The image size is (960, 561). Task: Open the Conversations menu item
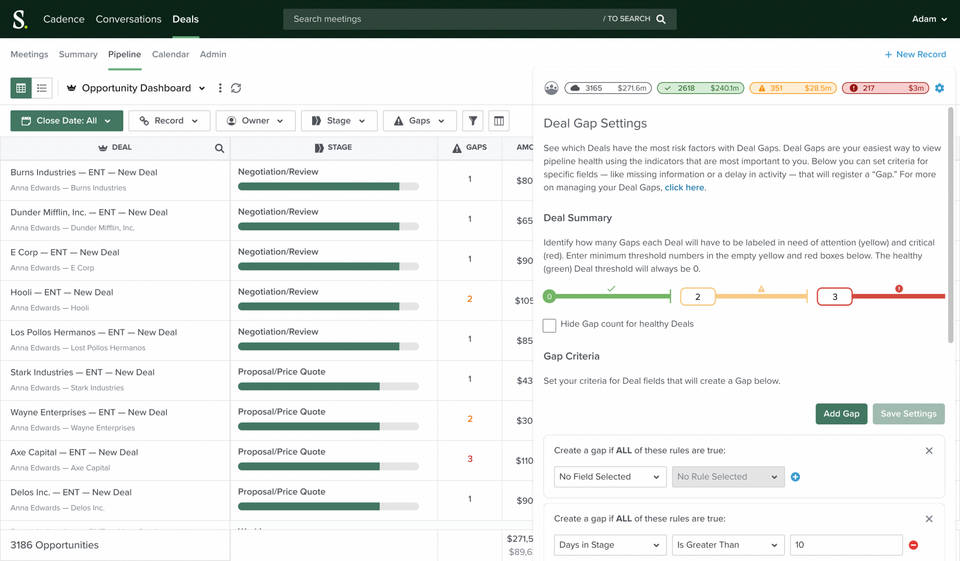coord(128,19)
